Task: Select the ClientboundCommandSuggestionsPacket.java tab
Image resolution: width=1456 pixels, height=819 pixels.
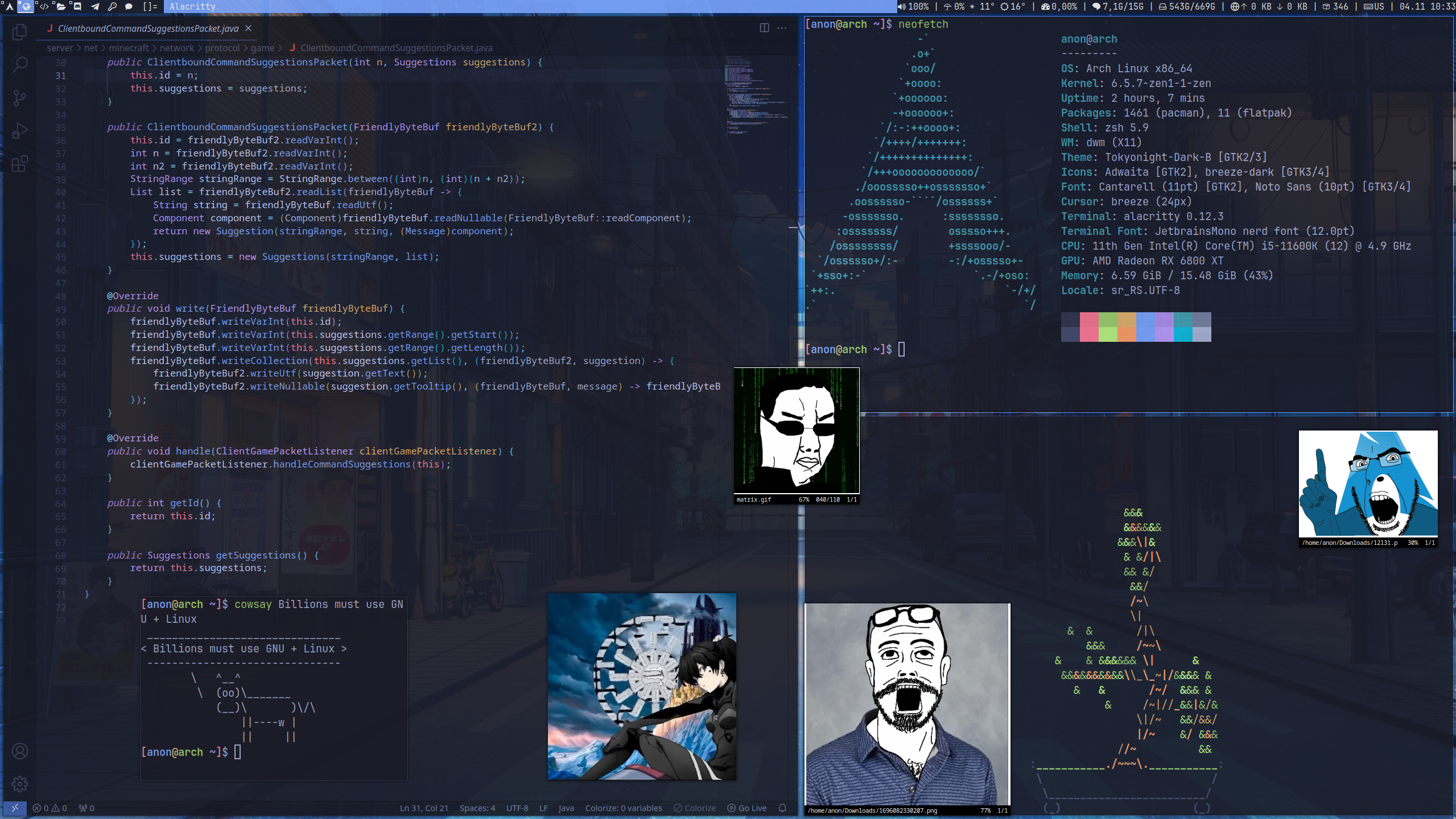Action: pos(148,28)
